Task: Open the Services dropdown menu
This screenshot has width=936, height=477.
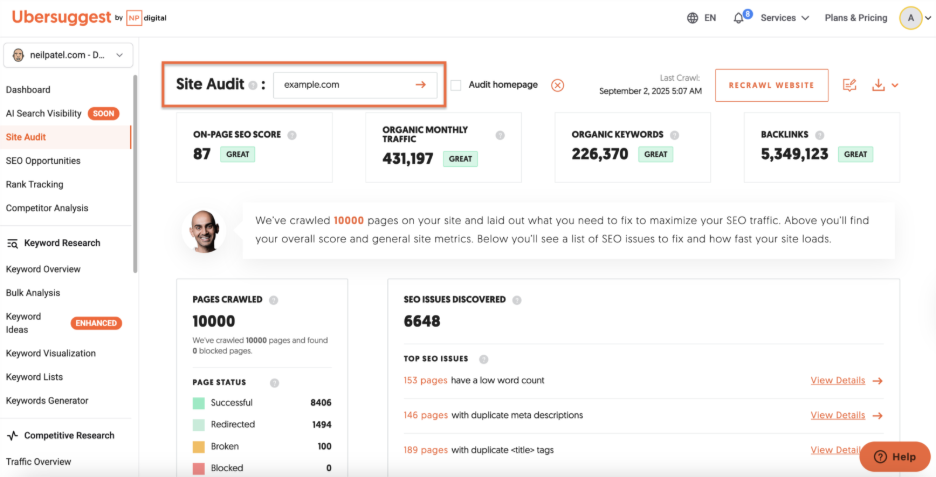Action: 784,18
